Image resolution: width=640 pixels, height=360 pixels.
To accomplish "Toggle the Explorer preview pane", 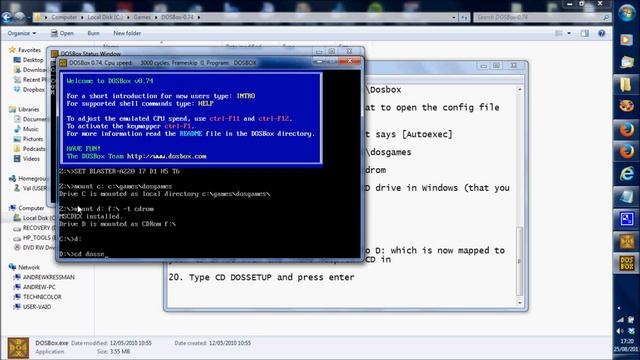I will (585, 33).
